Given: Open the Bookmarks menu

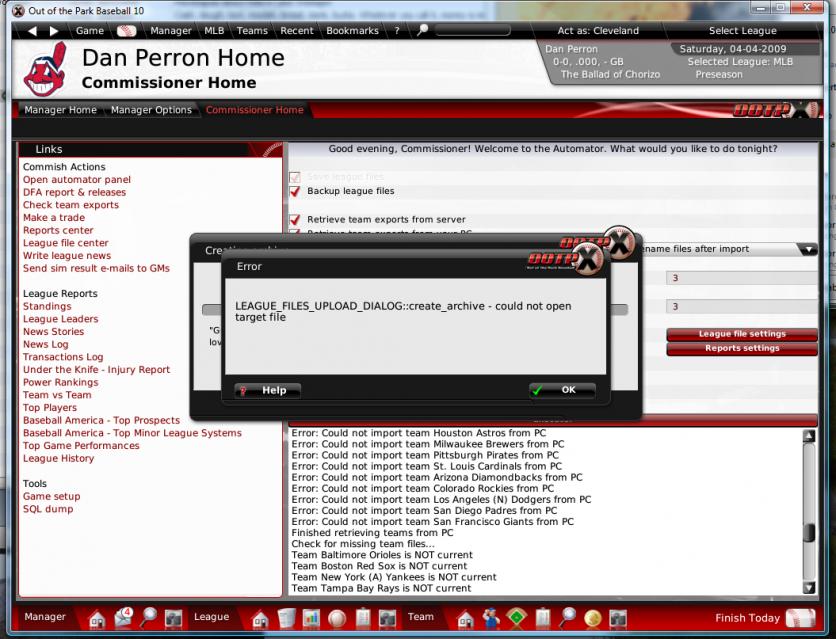Looking at the screenshot, I should [x=352, y=31].
